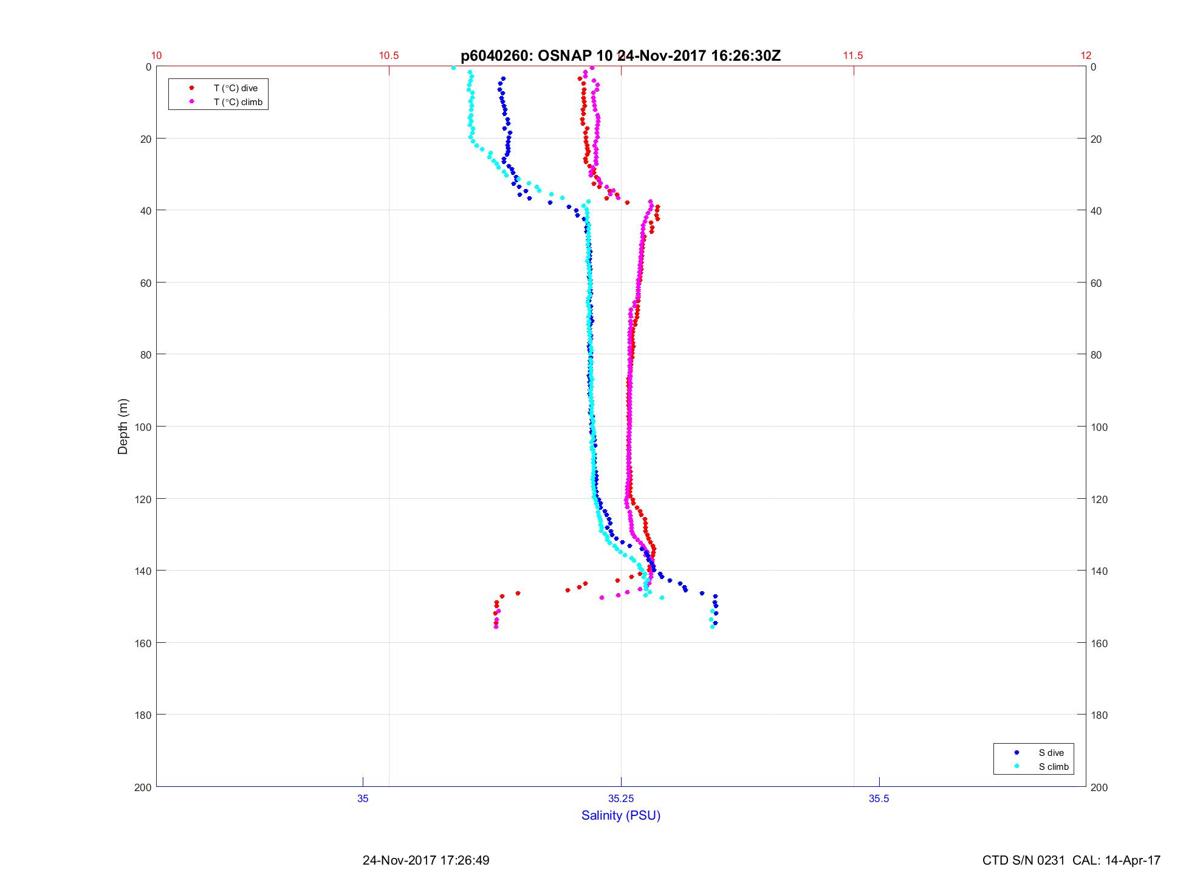The height and width of the screenshot is (885, 1200).
Task: Click the 'CTD S/N 0231 CAL: 14-Apr-17' footer
Action: [1072, 860]
